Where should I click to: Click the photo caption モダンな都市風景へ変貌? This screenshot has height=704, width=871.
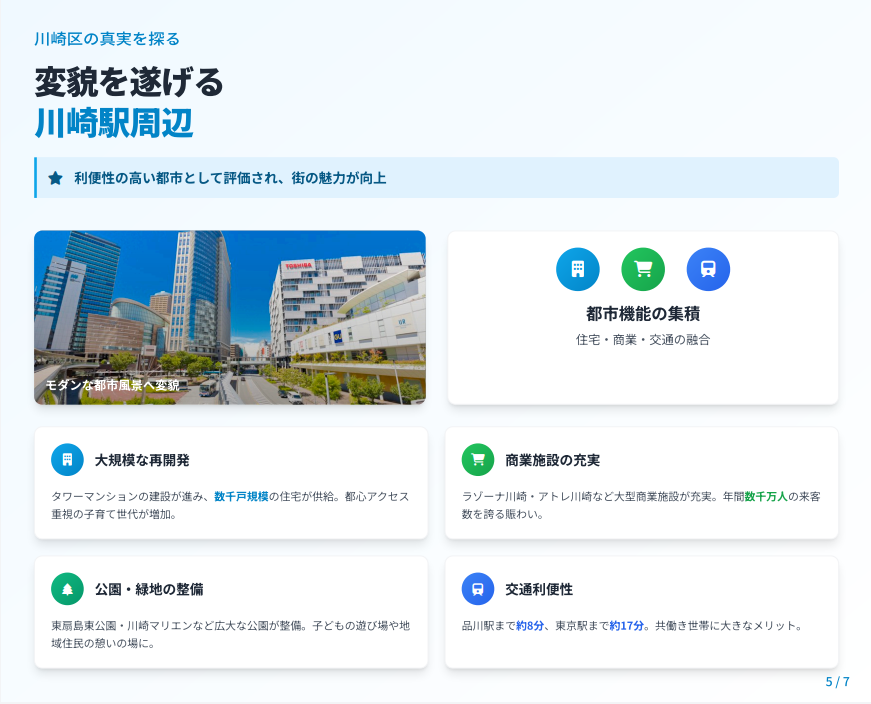[x=112, y=385]
